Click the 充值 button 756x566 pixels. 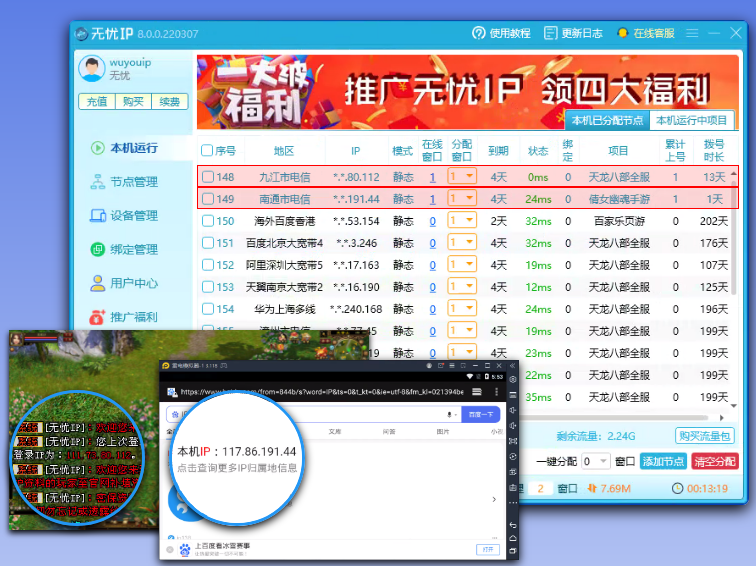(x=97, y=102)
